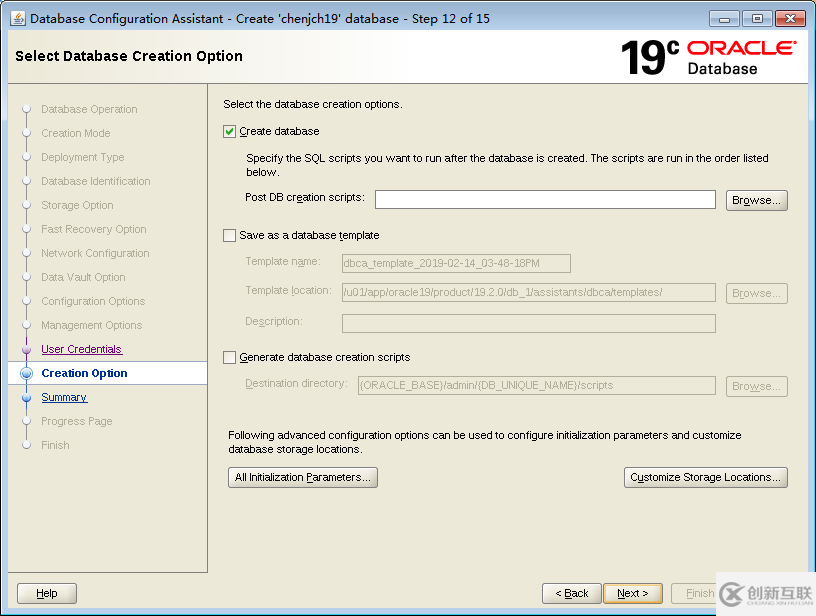Go to User Credentials step
The image size is (816, 616).
tap(82, 349)
